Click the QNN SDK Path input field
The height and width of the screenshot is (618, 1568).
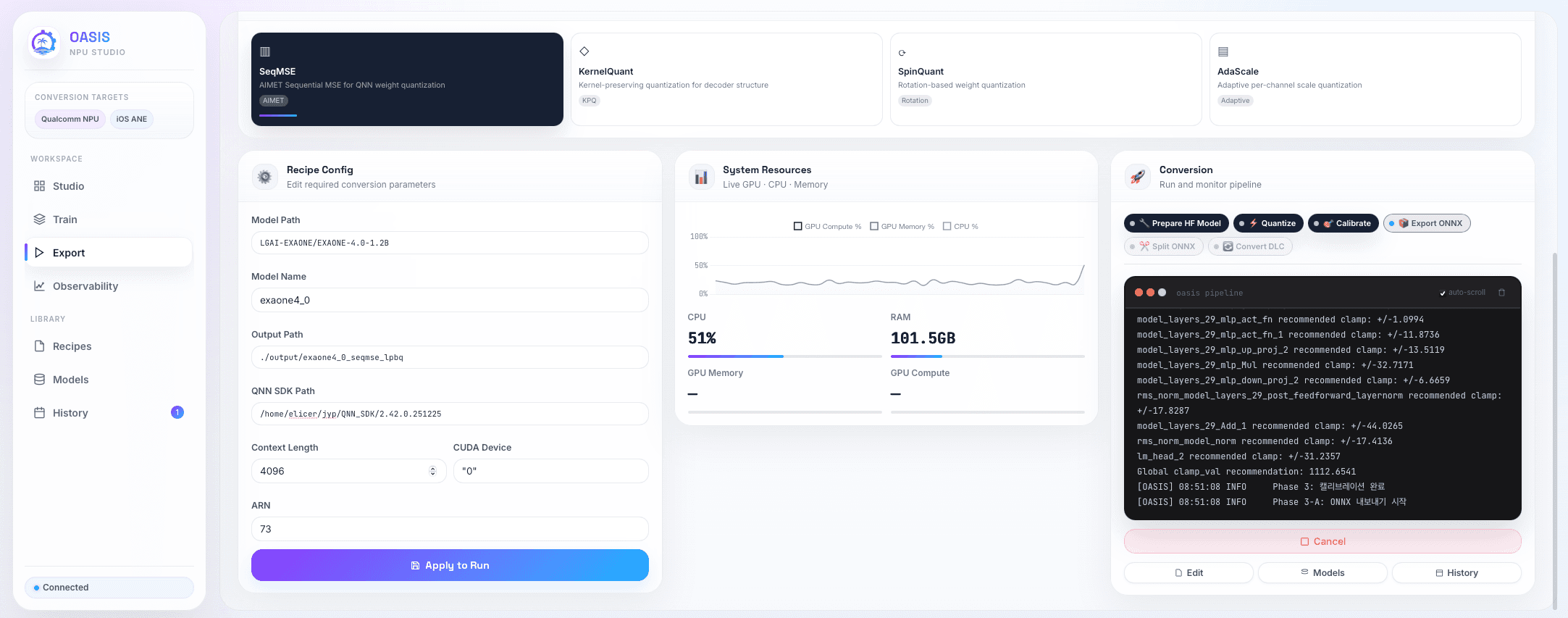pyautogui.click(x=450, y=414)
